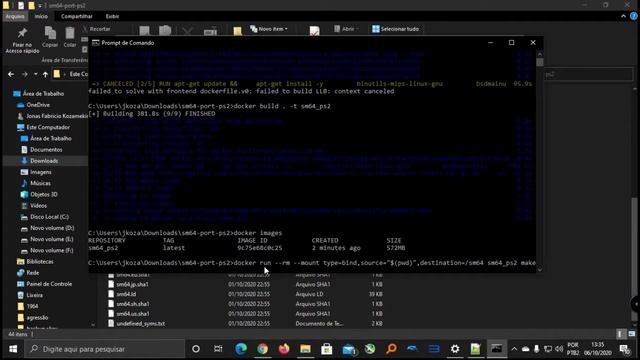The height and width of the screenshot is (360, 640).
Task: Select file sm64.ld
Action: (126, 294)
